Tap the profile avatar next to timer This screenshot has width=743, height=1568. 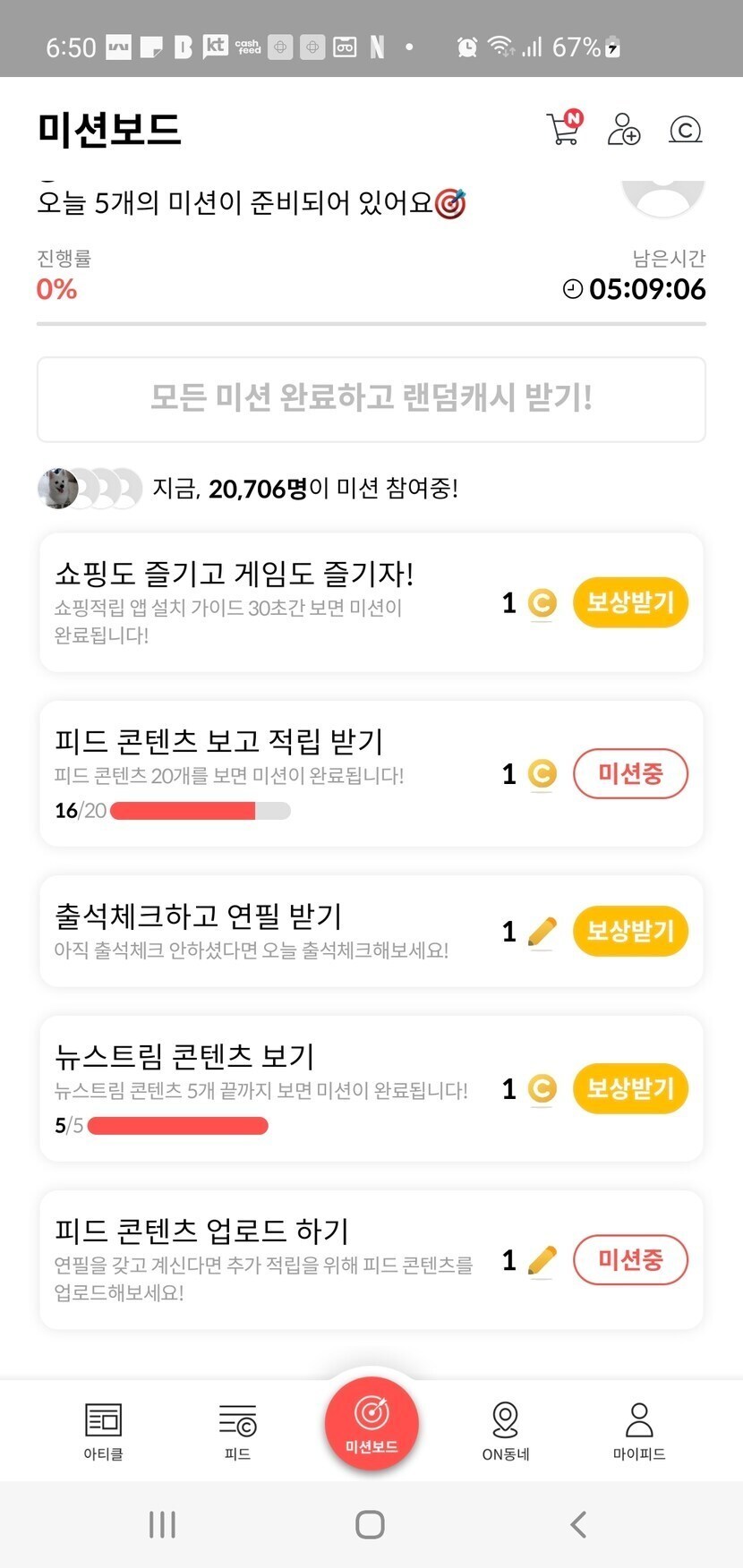(663, 192)
